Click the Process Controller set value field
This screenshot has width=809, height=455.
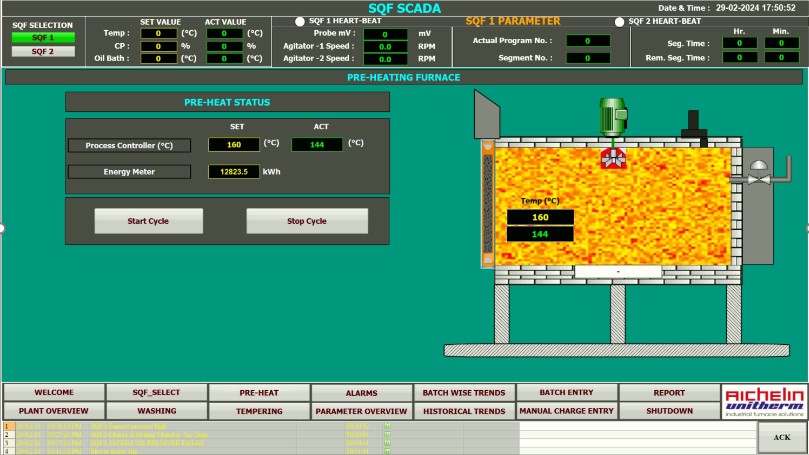(x=233, y=144)
